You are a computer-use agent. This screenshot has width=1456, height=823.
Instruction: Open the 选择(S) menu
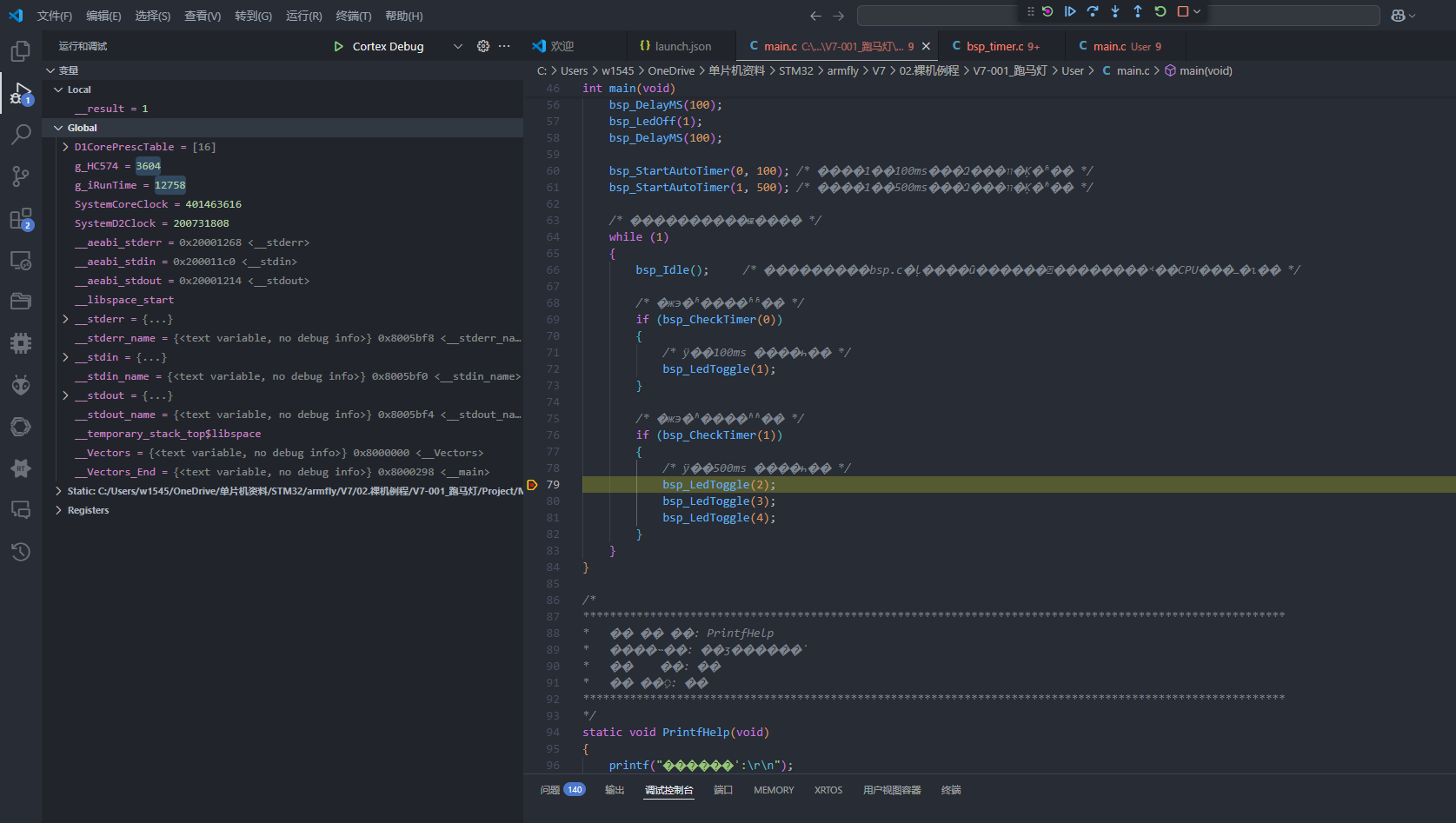(x=153, y=16)
